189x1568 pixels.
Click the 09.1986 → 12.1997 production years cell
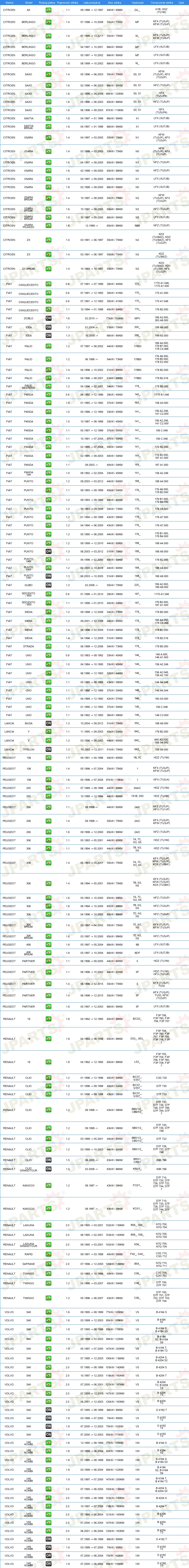92,10
